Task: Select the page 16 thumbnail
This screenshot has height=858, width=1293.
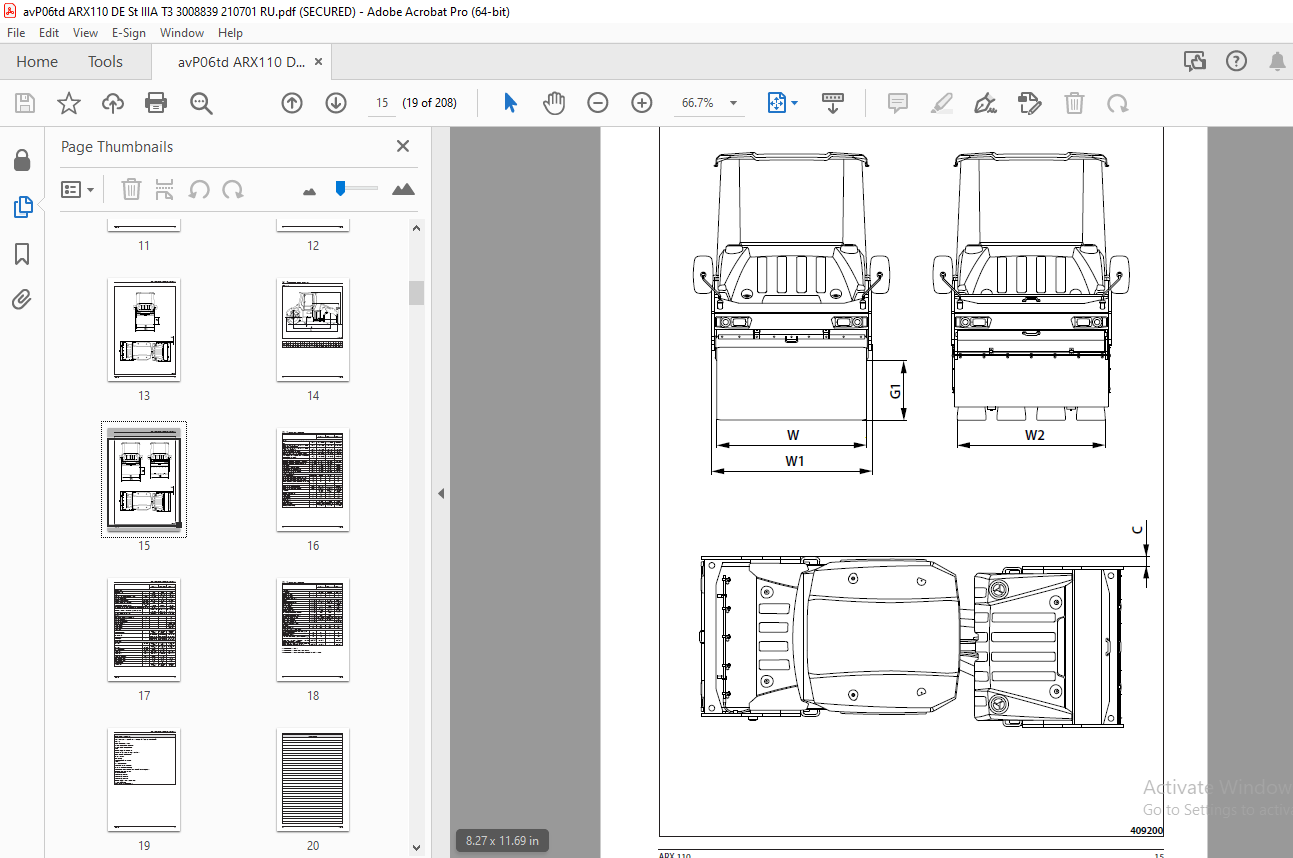Action: tap(313, 480)
